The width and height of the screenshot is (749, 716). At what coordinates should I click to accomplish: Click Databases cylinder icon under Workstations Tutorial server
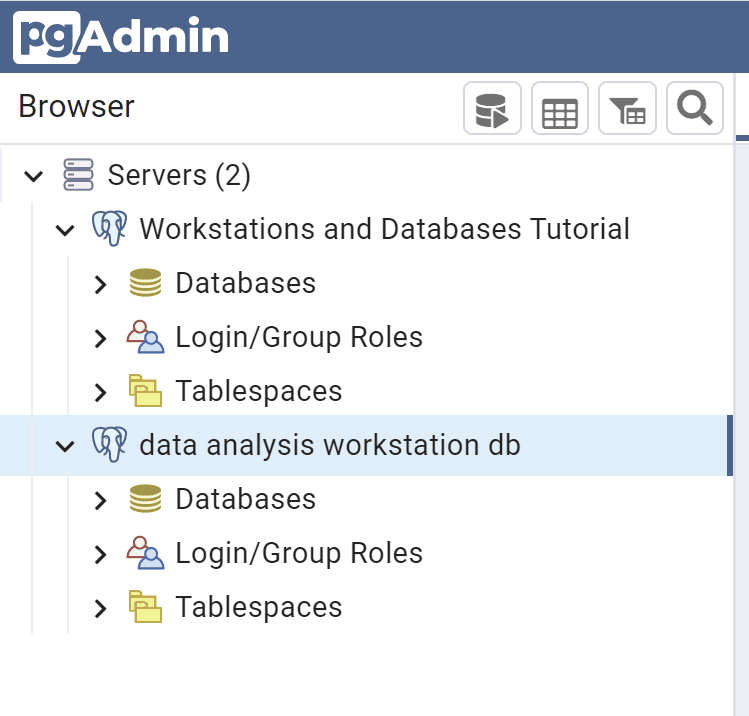[x=145, y=283]
